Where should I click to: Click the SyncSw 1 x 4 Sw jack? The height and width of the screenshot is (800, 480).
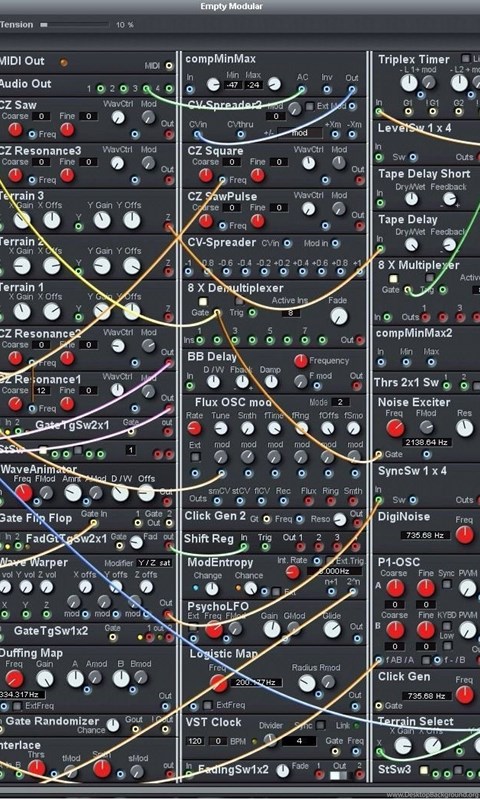tap(412, 500)
